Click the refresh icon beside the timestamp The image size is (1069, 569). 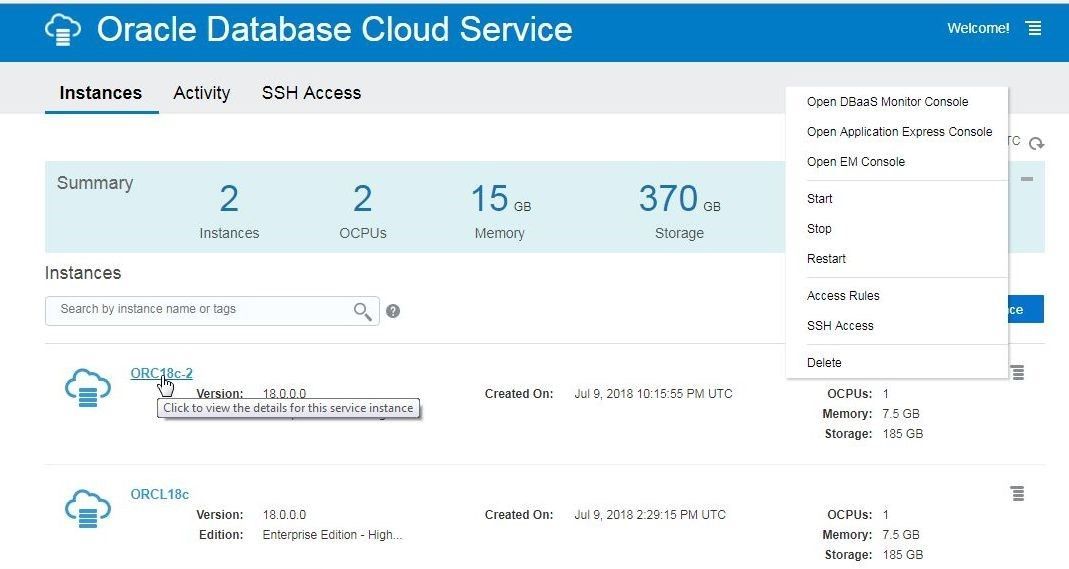coord(1036,143)
